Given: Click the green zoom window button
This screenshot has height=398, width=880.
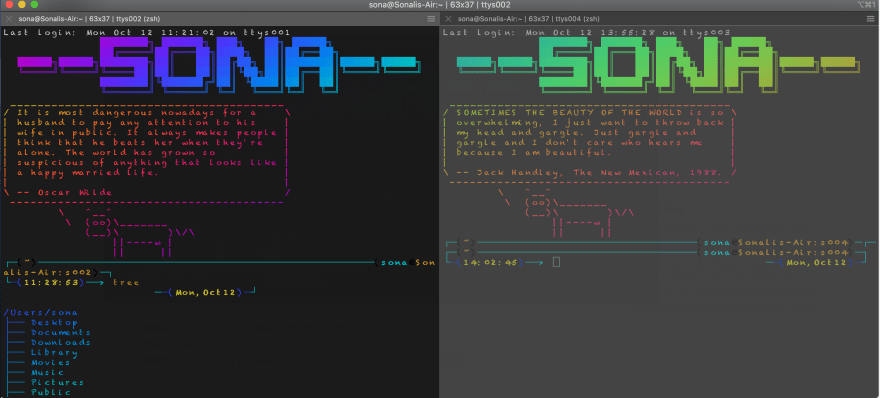Looking at the screenshot, I should tap(34, 4).
